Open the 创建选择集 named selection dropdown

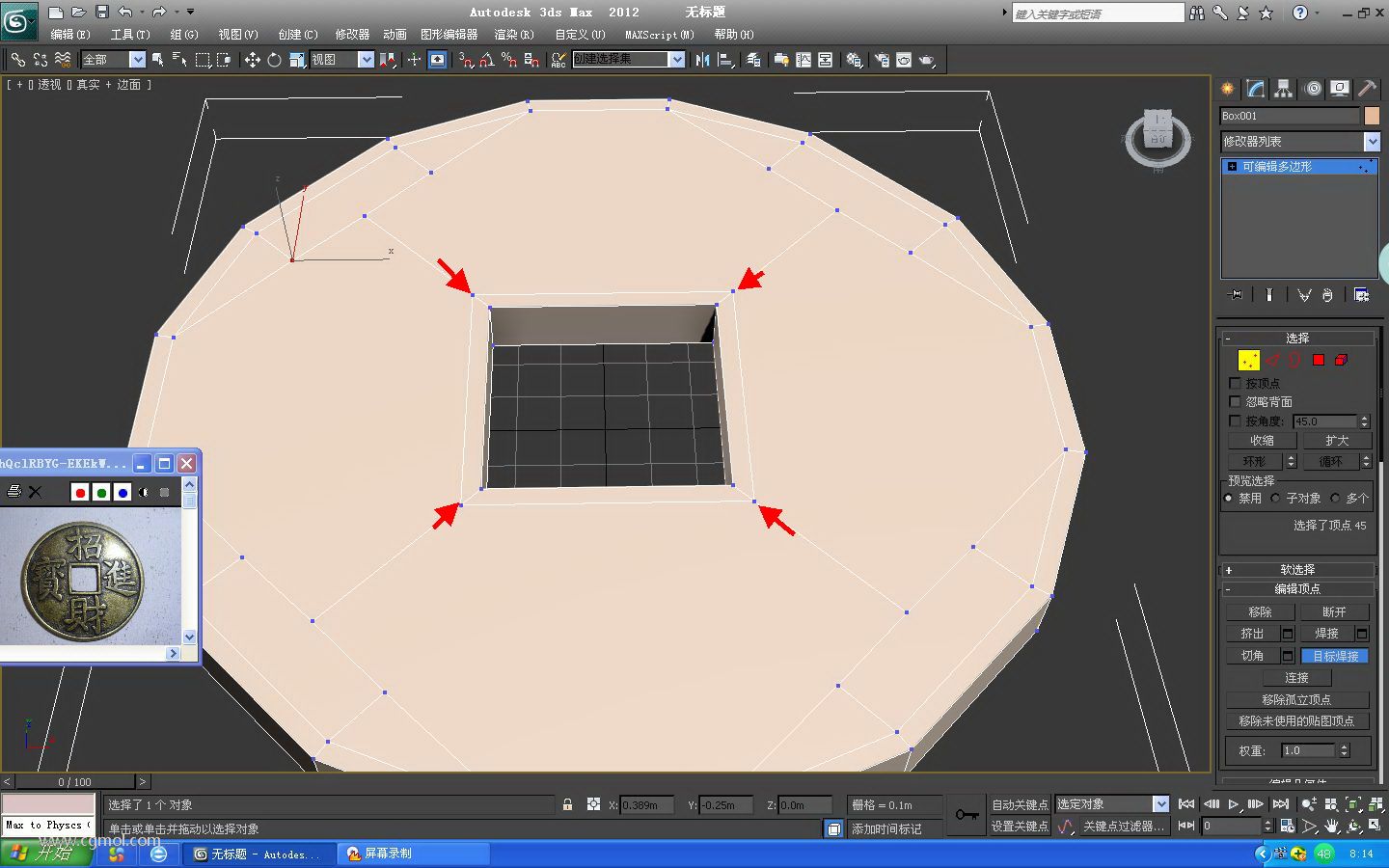coord(629,60)
